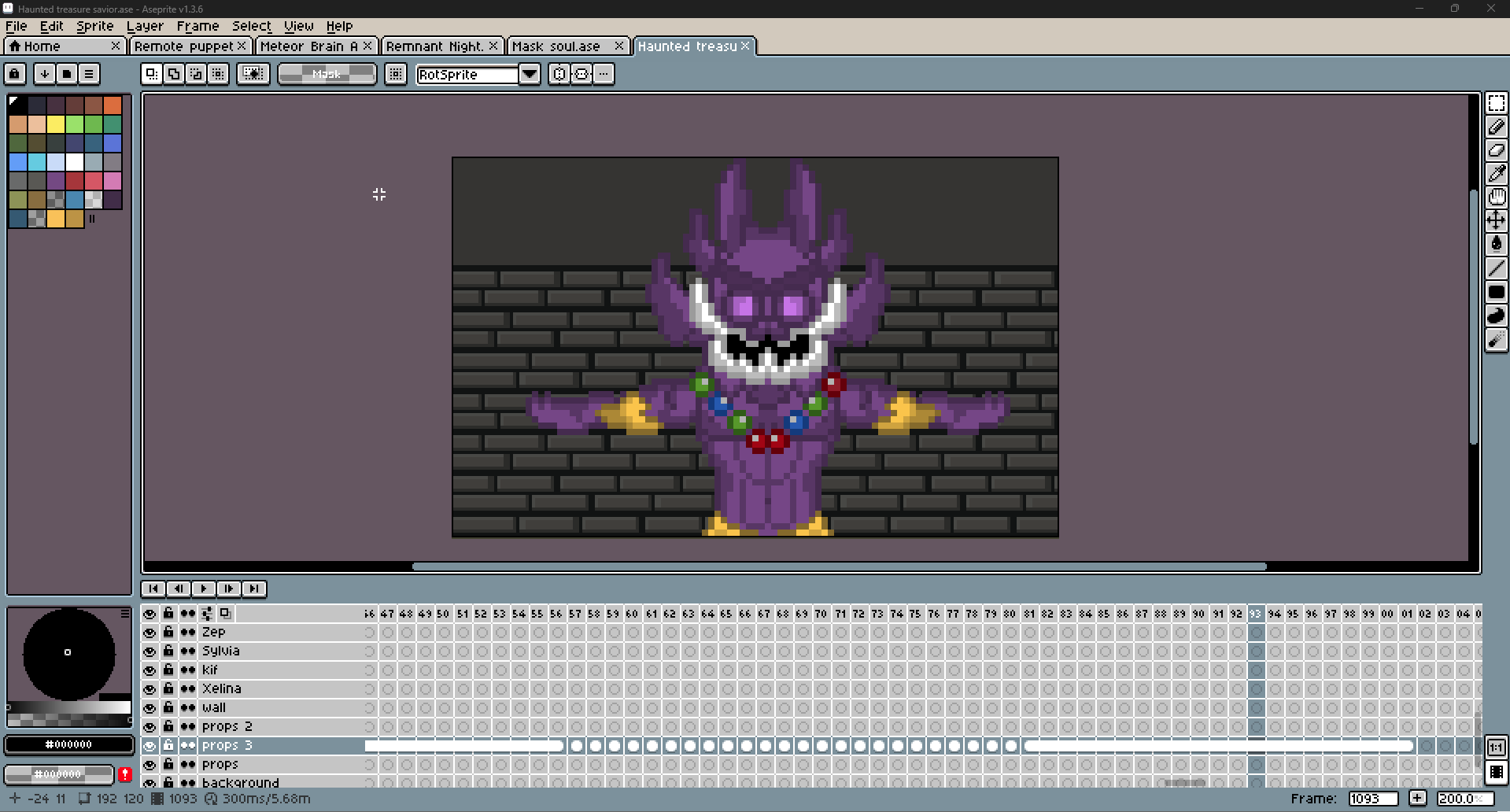Image resolution: width=1510 pixels, height=812 pixels.
Task: Pick the white color swatch in palette
Action: (75, 162)
